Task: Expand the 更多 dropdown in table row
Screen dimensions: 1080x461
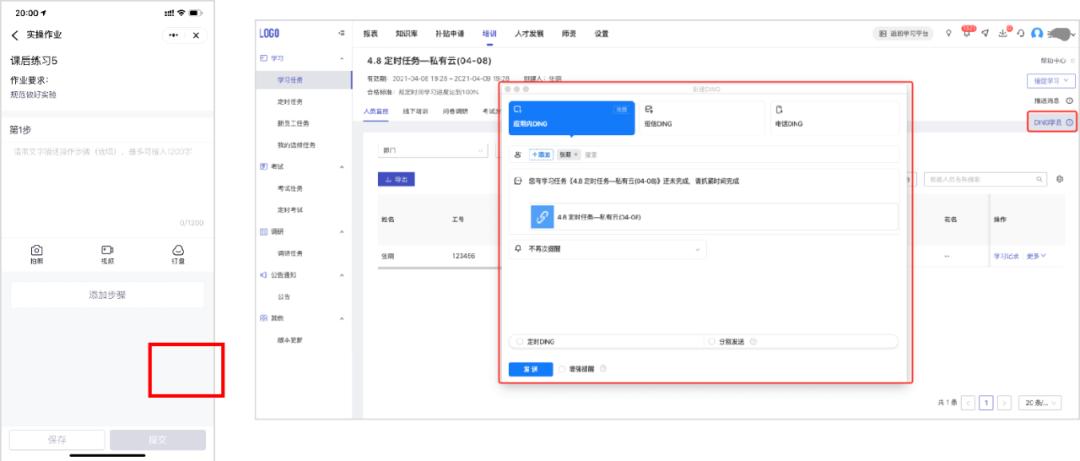Action: (1036, 256)
